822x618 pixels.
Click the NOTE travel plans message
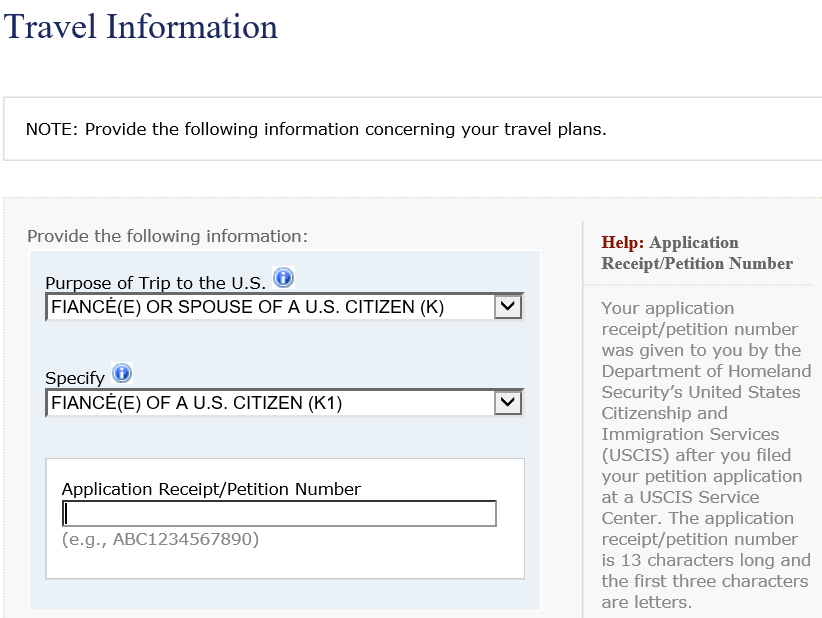316,129
